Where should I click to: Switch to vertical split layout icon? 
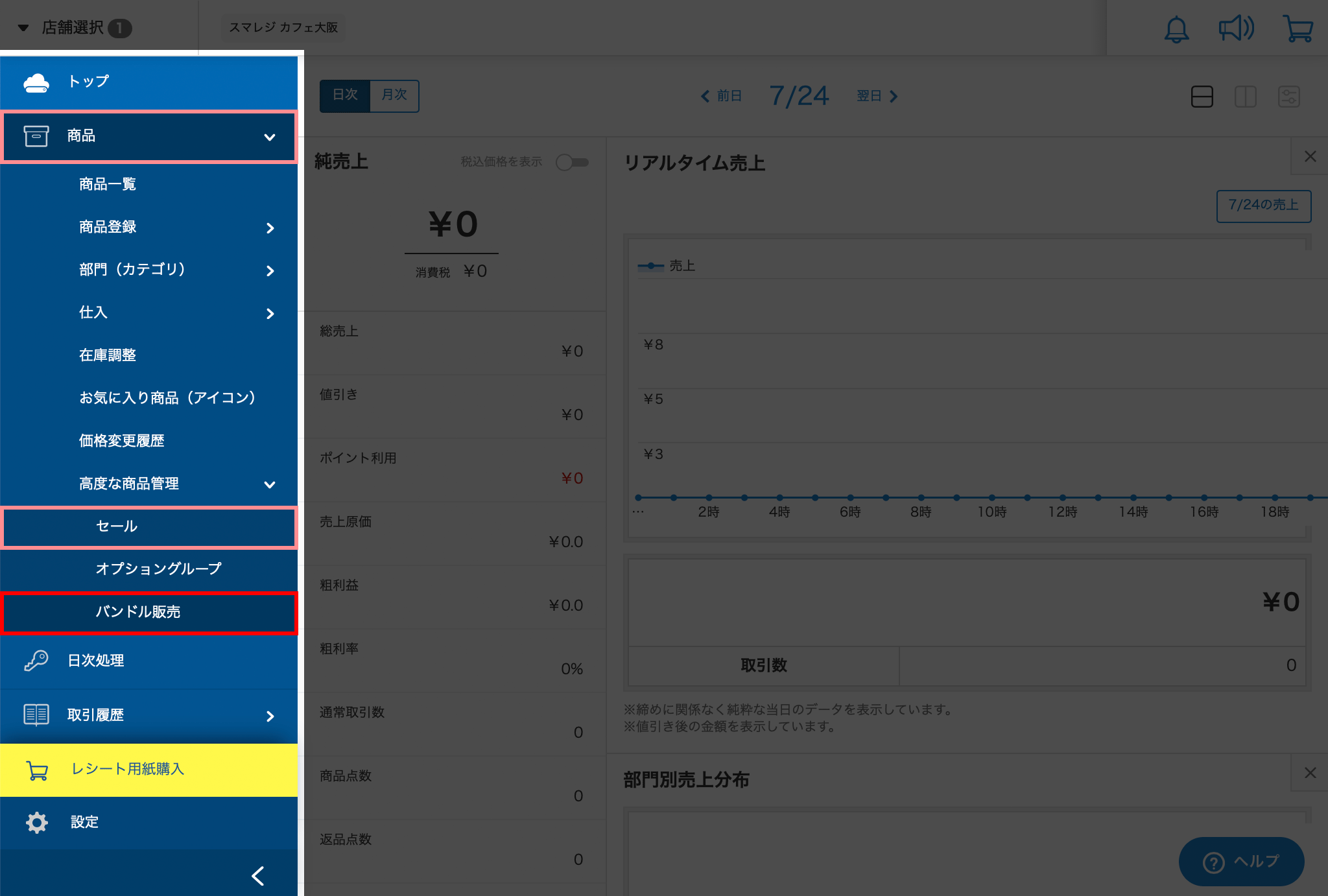pos(1245,97)
